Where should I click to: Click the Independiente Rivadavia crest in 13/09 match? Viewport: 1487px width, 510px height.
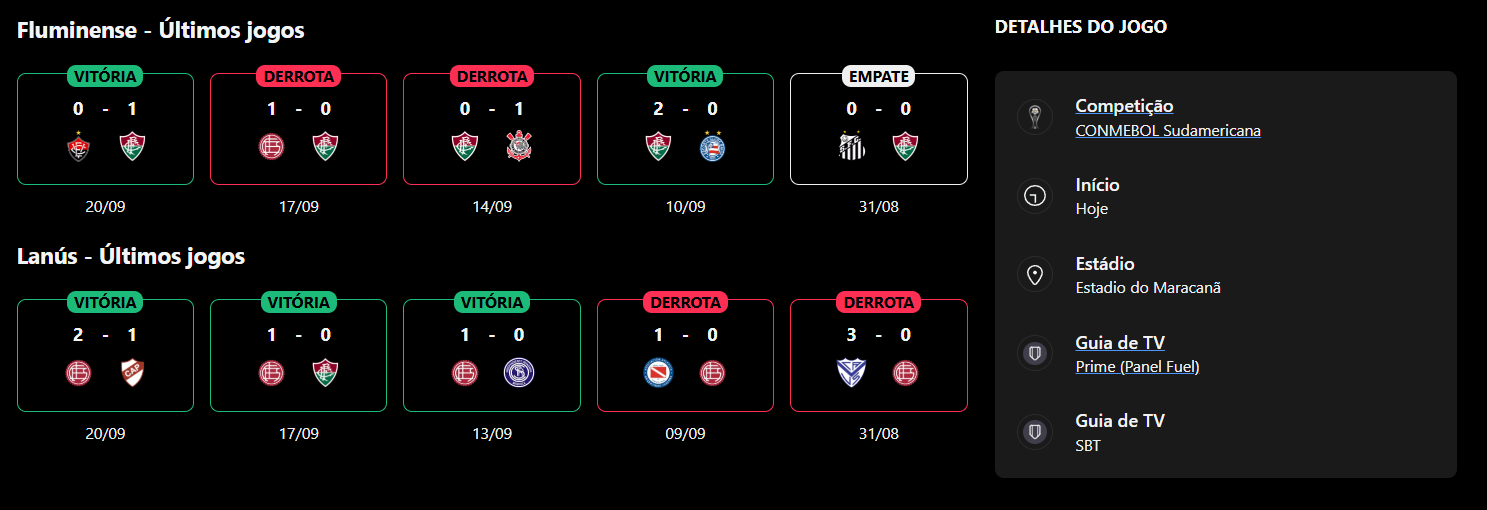click(x=518, y=373)
